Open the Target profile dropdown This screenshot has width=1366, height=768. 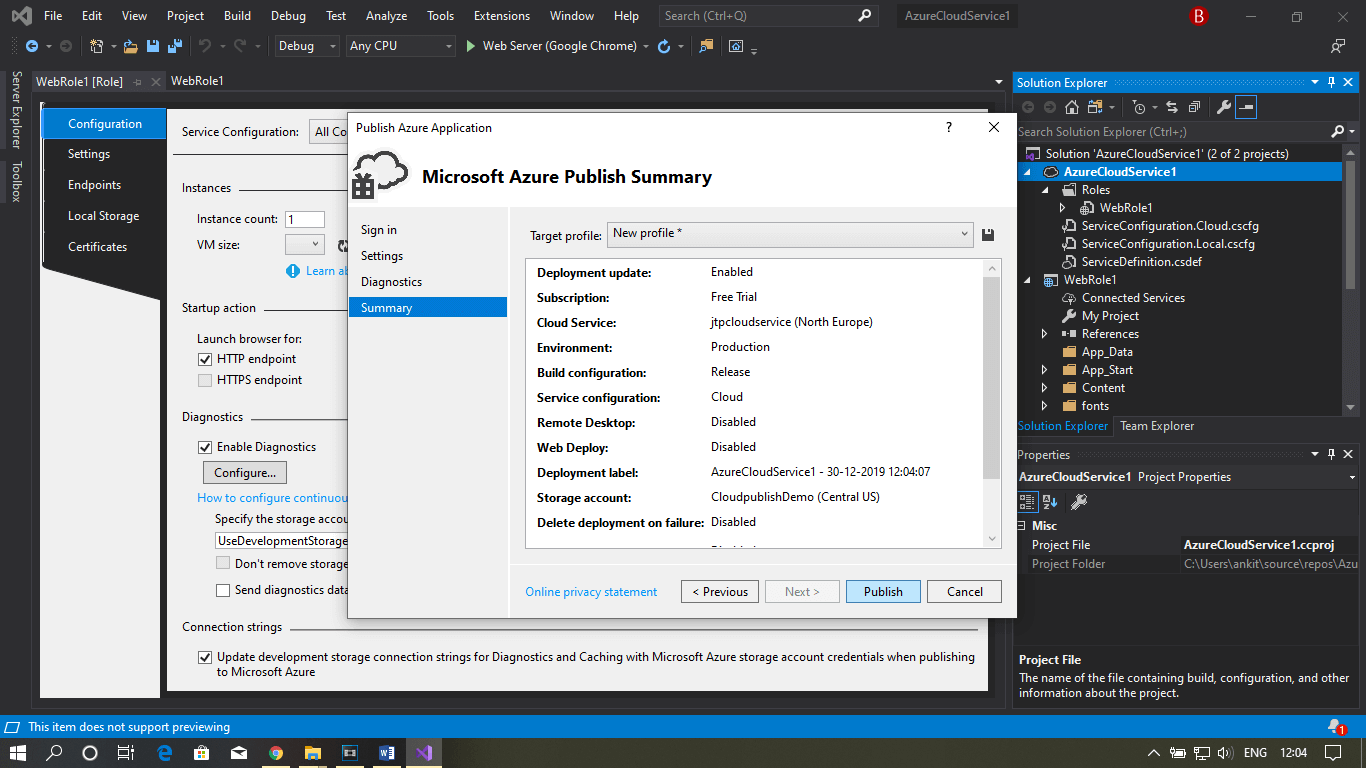(790, 234)
